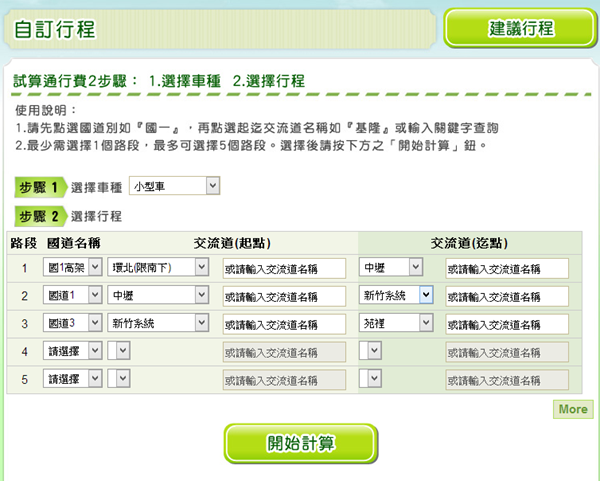Click the 國道名稱 column header
The image size is (600, 481).
click(x=73, y=243)
